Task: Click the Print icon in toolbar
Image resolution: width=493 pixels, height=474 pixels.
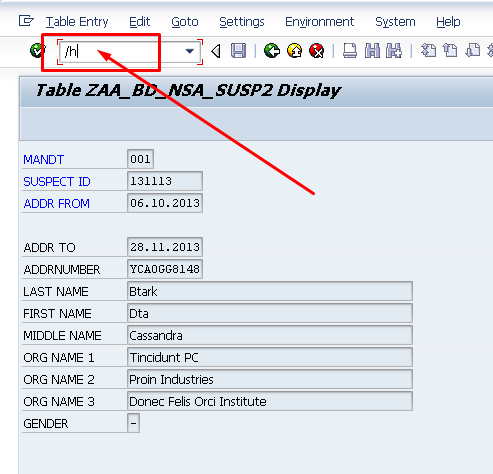Action: click(350, 51)
